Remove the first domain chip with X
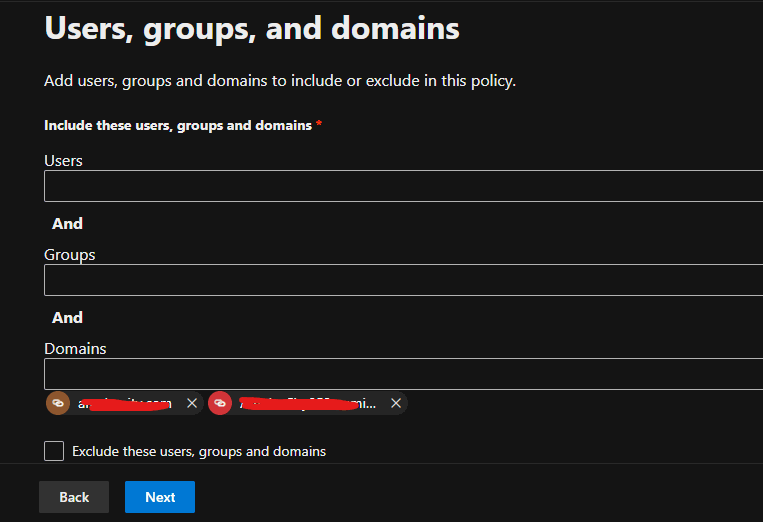This screenshot has width=763, height=522. pyautogui.click(x=192, y=403)
